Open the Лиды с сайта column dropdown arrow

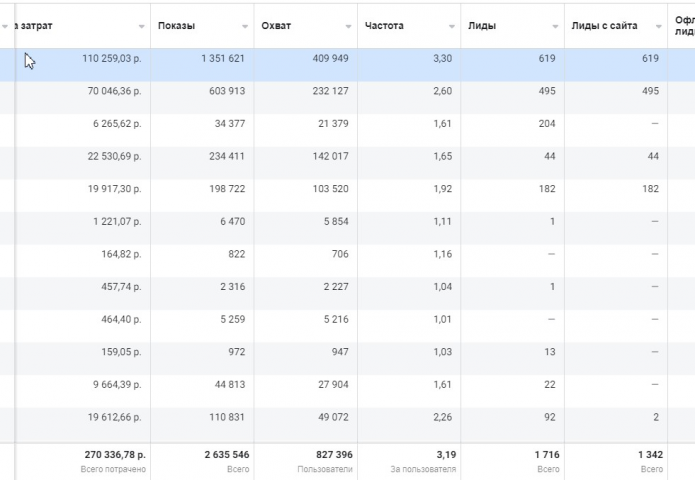pos(659,27)
